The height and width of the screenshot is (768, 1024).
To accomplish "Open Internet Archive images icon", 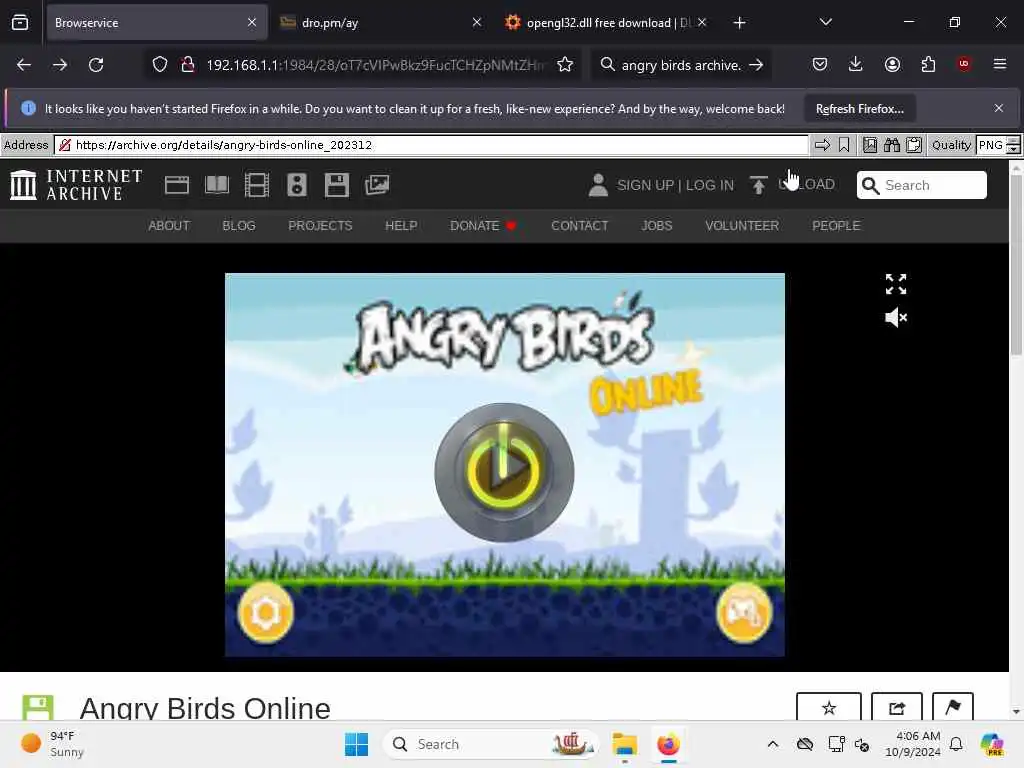I will (377, 185).
